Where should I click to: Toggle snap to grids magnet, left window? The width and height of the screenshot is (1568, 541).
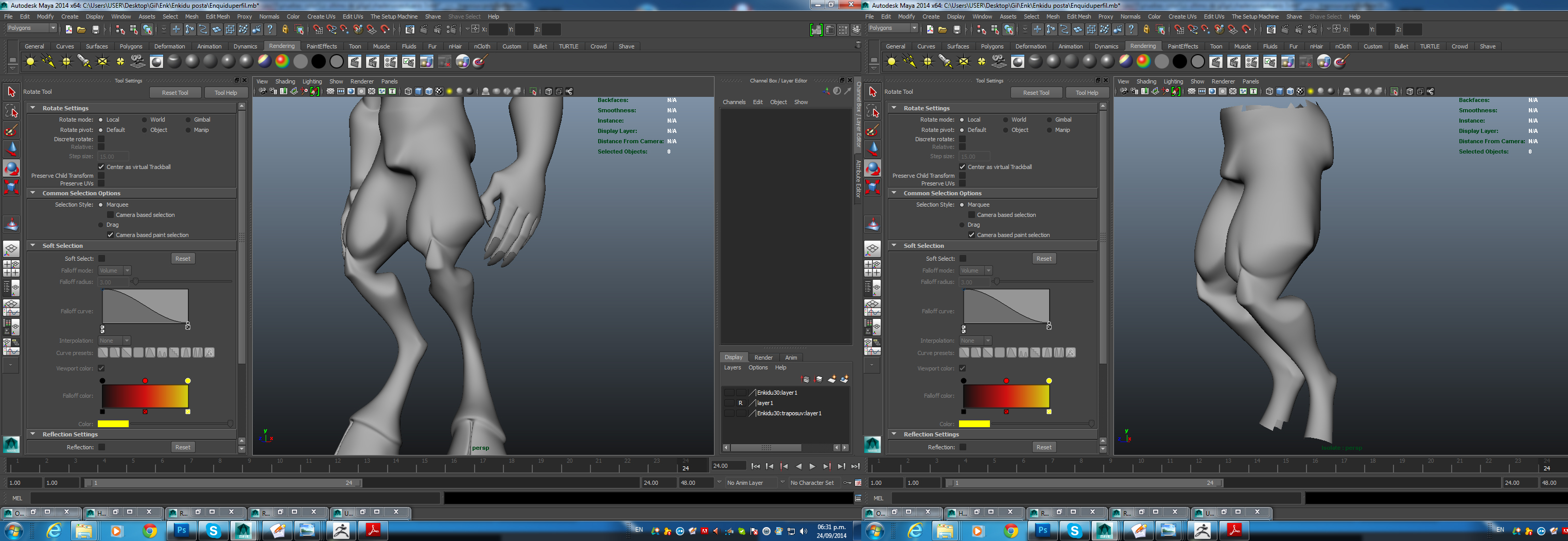[x=318, y=29]
